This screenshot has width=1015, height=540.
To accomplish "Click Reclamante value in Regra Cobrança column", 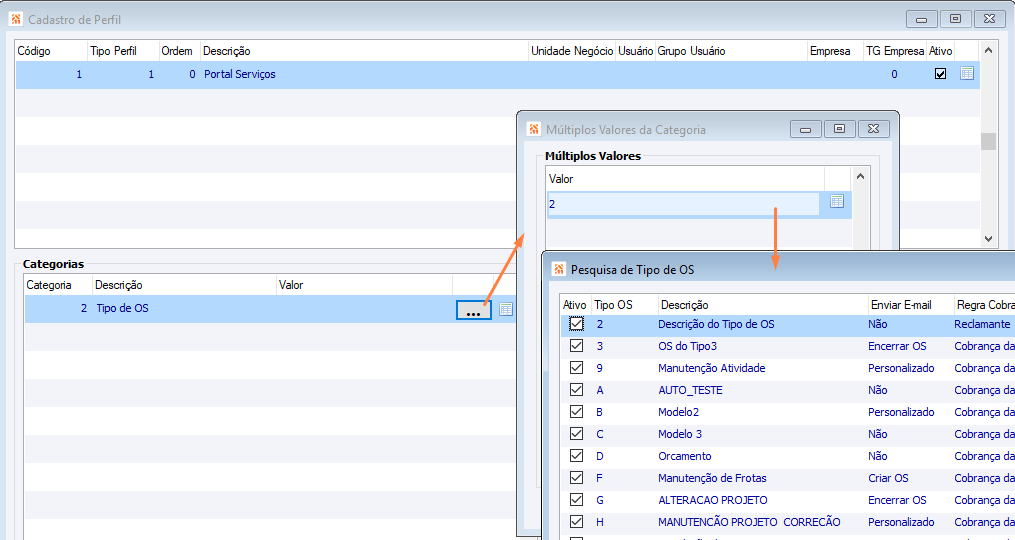I will tap(982, 324).
